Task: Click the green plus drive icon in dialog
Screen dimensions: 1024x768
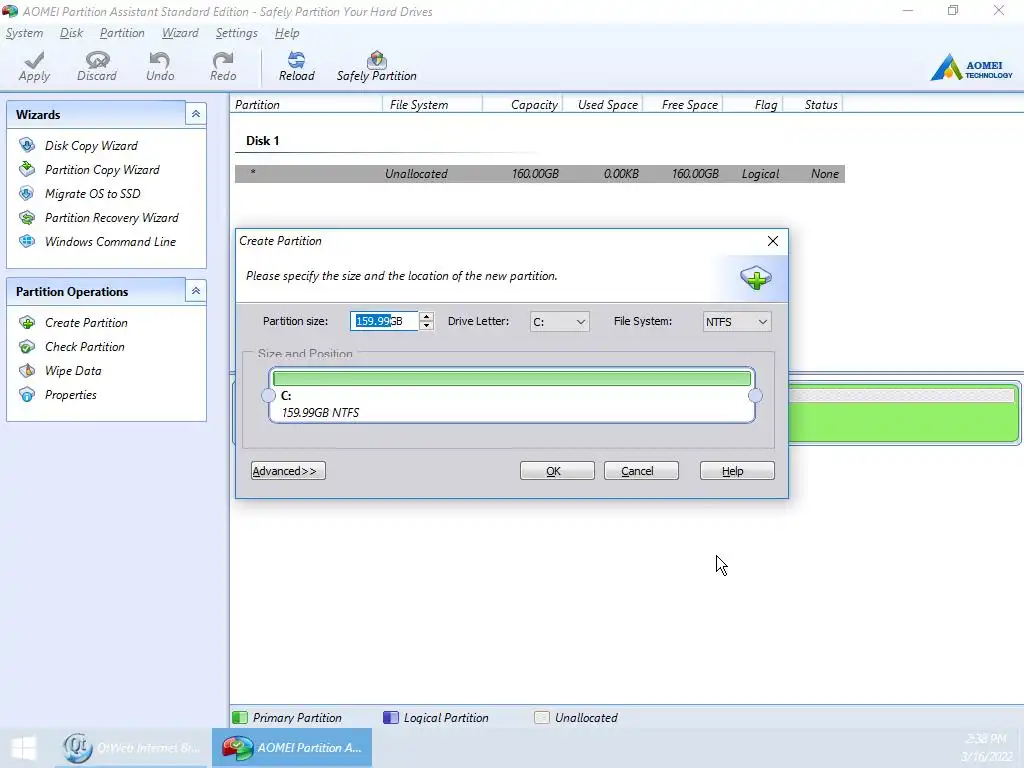Action: [756, 278]
